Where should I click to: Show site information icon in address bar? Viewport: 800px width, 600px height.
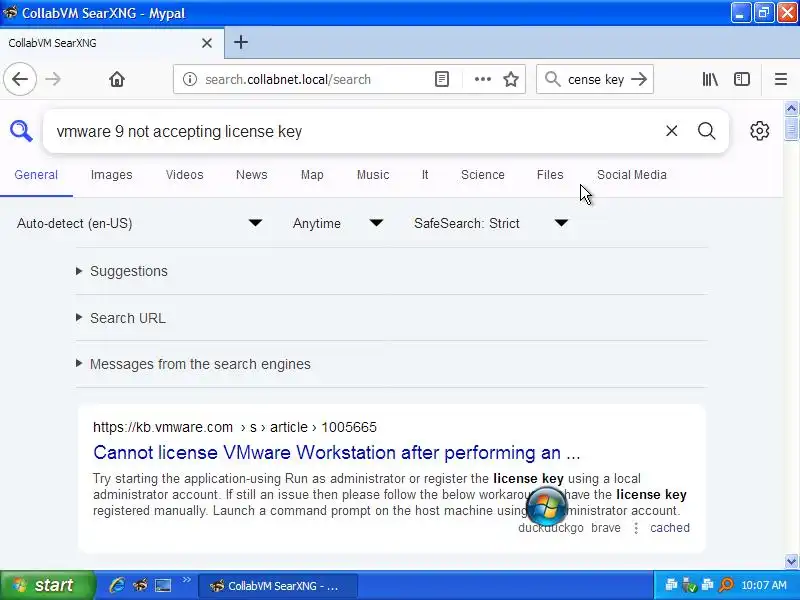pos(190,79)
